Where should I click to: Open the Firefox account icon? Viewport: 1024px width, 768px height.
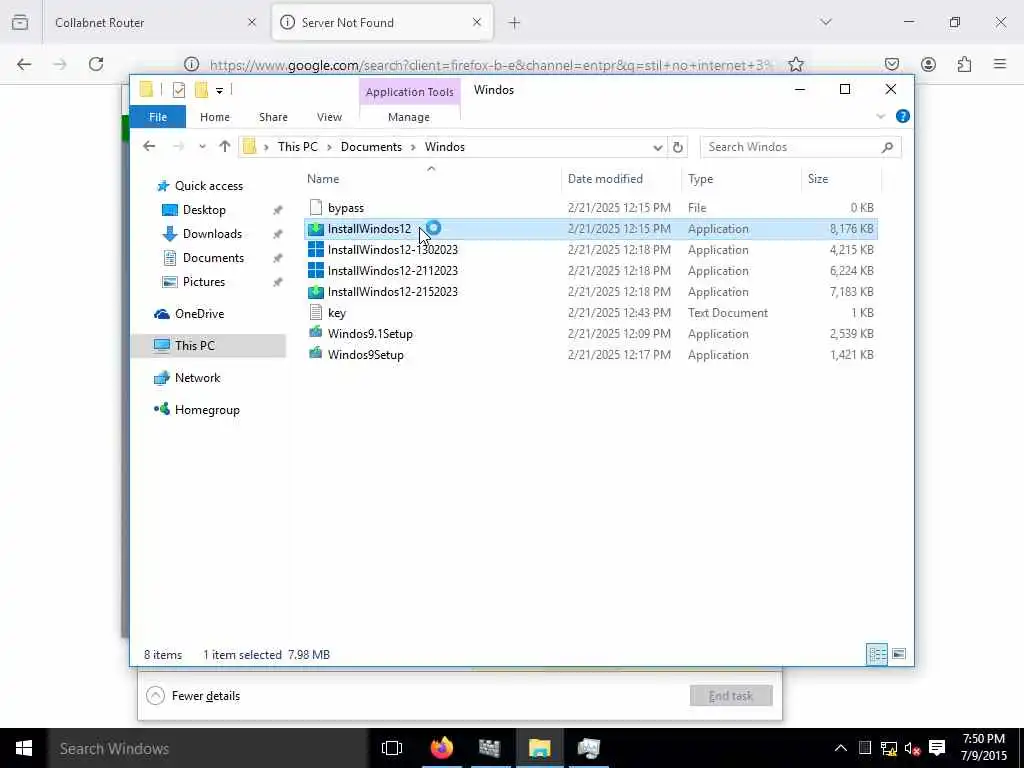(928, 64)
